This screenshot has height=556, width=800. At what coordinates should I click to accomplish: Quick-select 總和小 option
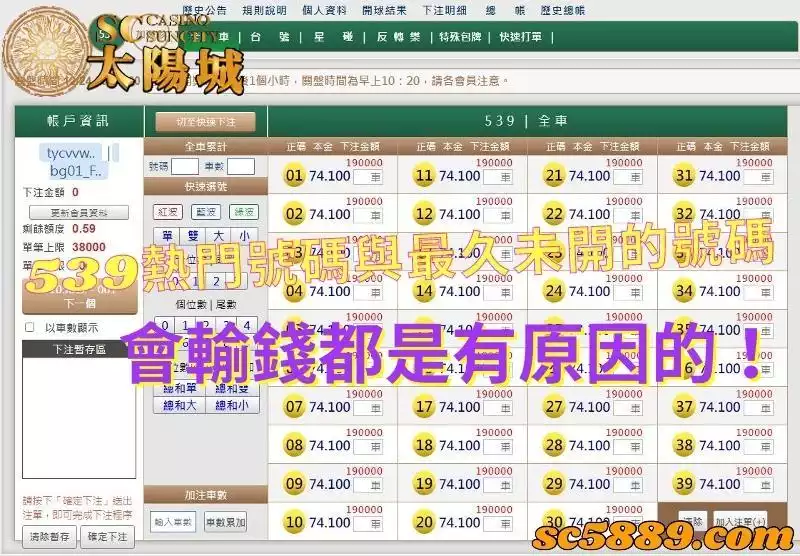pyautogui.click(x=232, y=405)
